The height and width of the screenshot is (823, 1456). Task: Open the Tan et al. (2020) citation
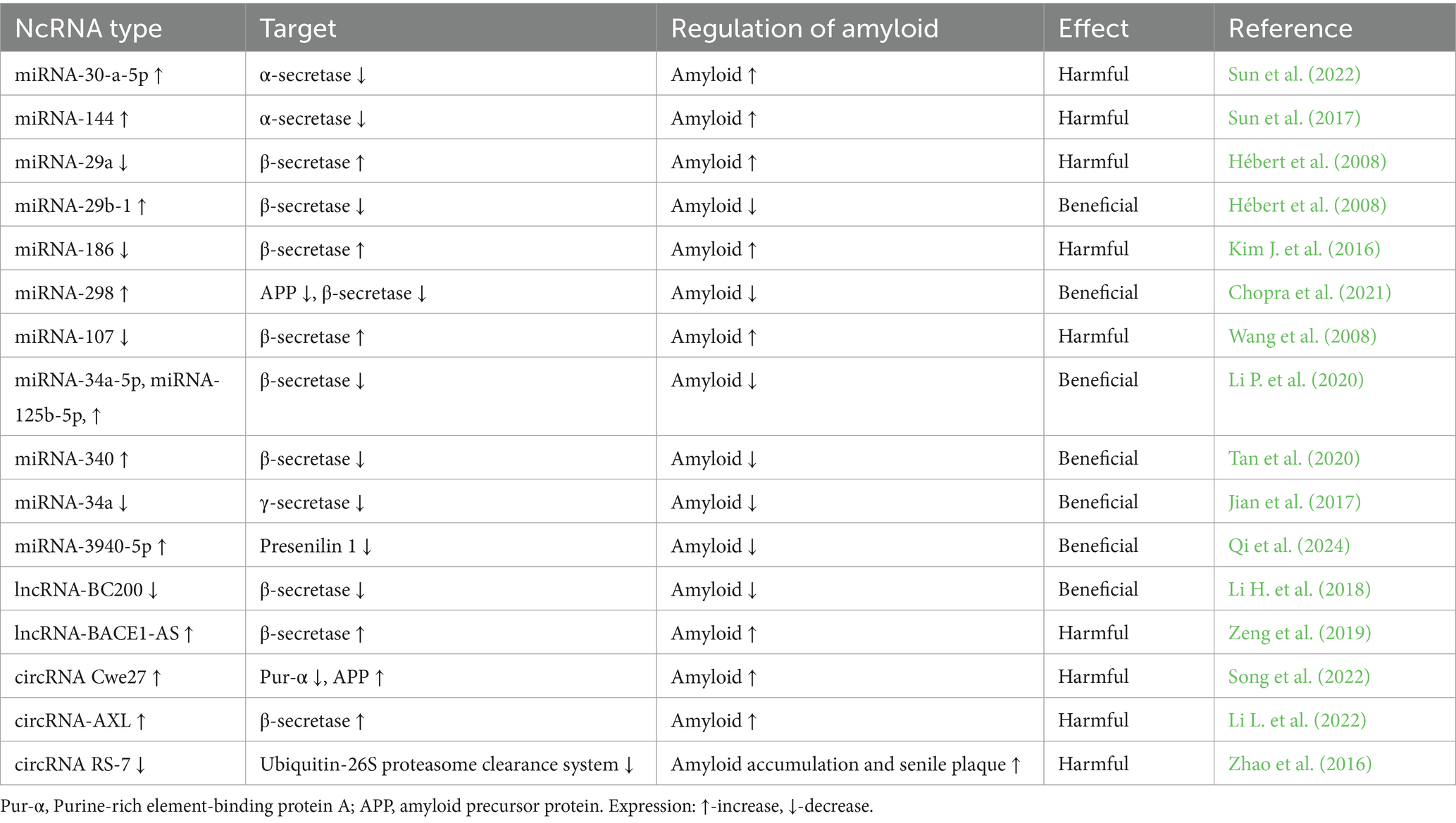1293,459
